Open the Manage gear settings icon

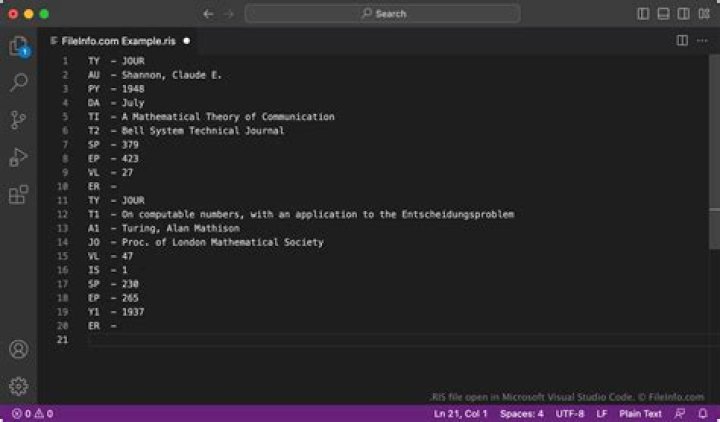coord(18,386)
